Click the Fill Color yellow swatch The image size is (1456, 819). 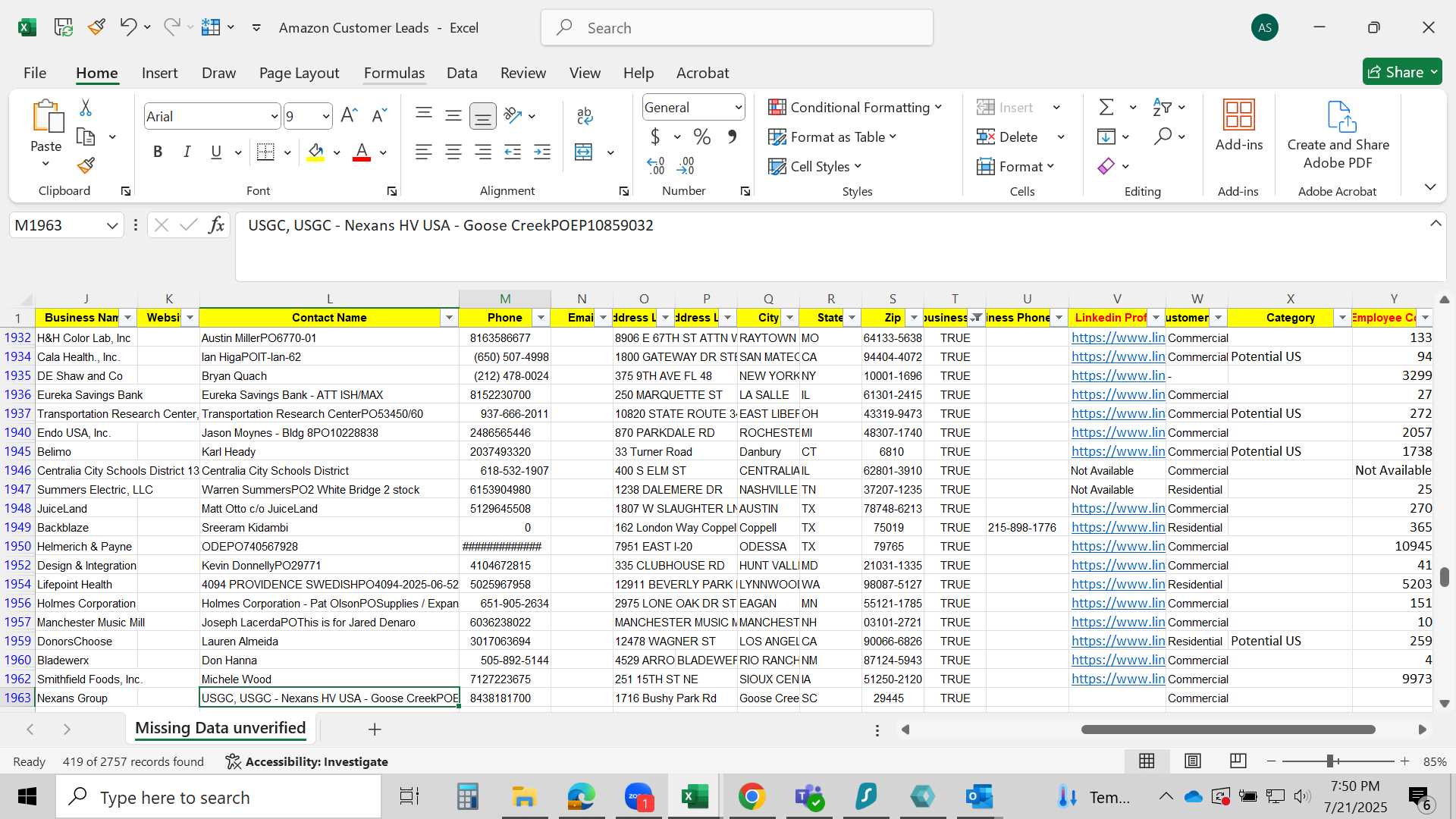316,152
